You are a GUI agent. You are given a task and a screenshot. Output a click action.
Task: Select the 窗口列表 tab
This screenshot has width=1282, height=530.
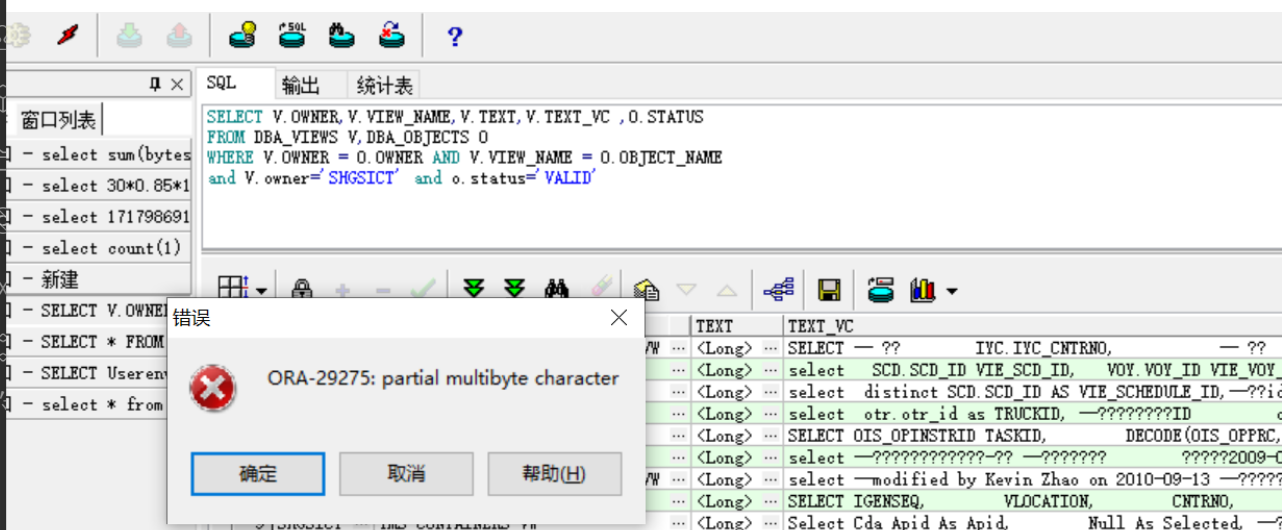click(59, 120)
